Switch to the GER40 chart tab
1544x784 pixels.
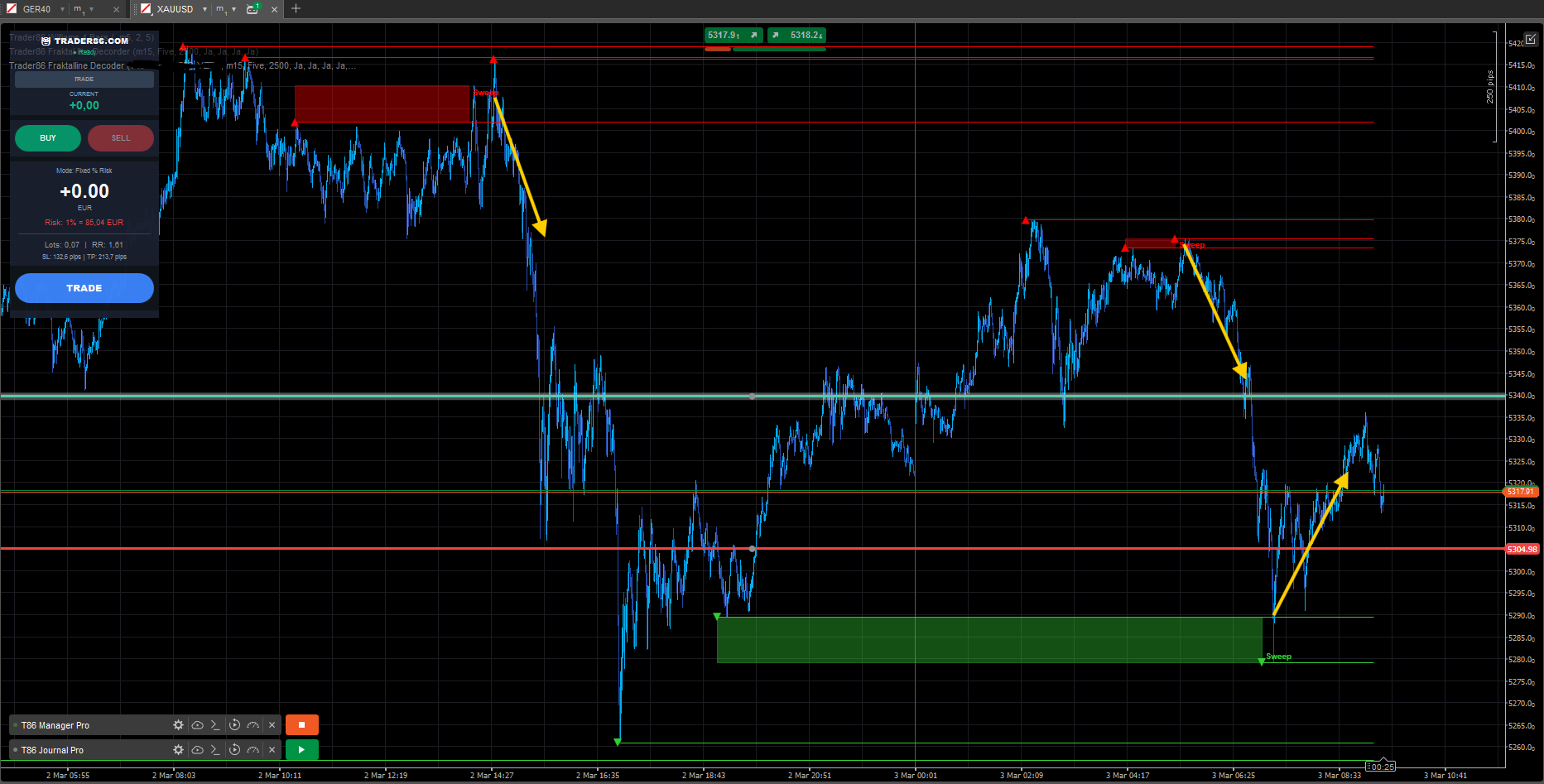(36, 9)
